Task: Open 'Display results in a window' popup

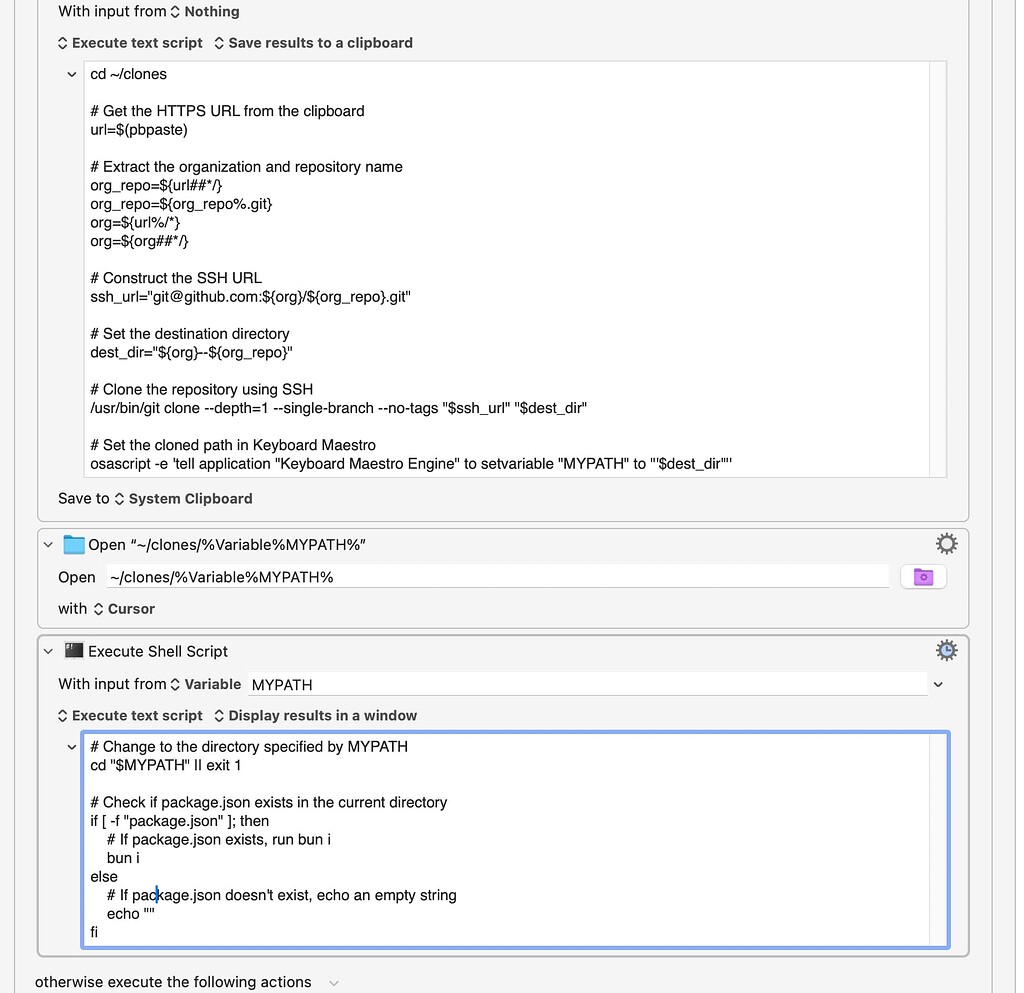Action: [x=315, y=716]
